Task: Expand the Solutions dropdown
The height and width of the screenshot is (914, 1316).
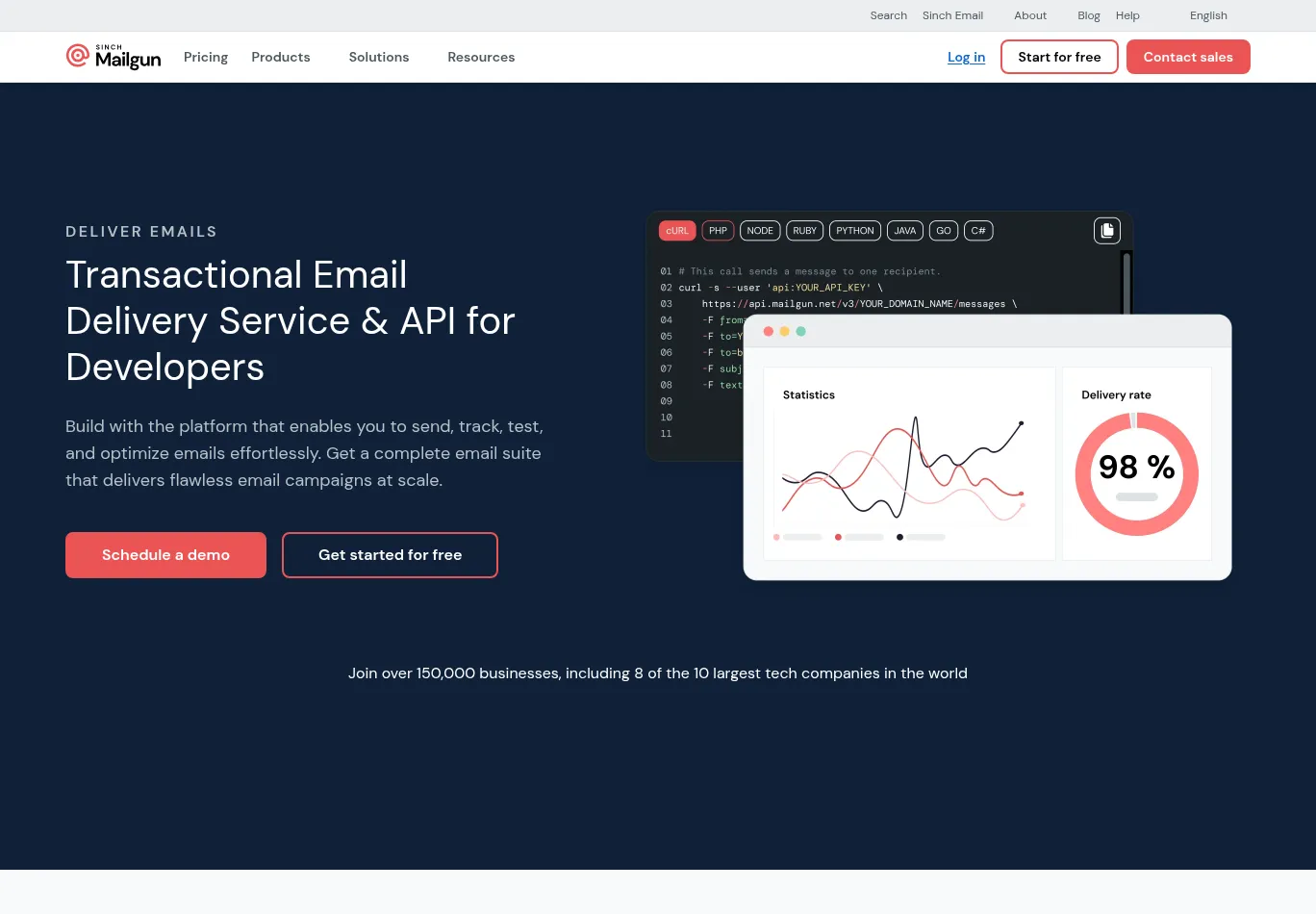Action: pyautogui.click(x=379, y=57)
